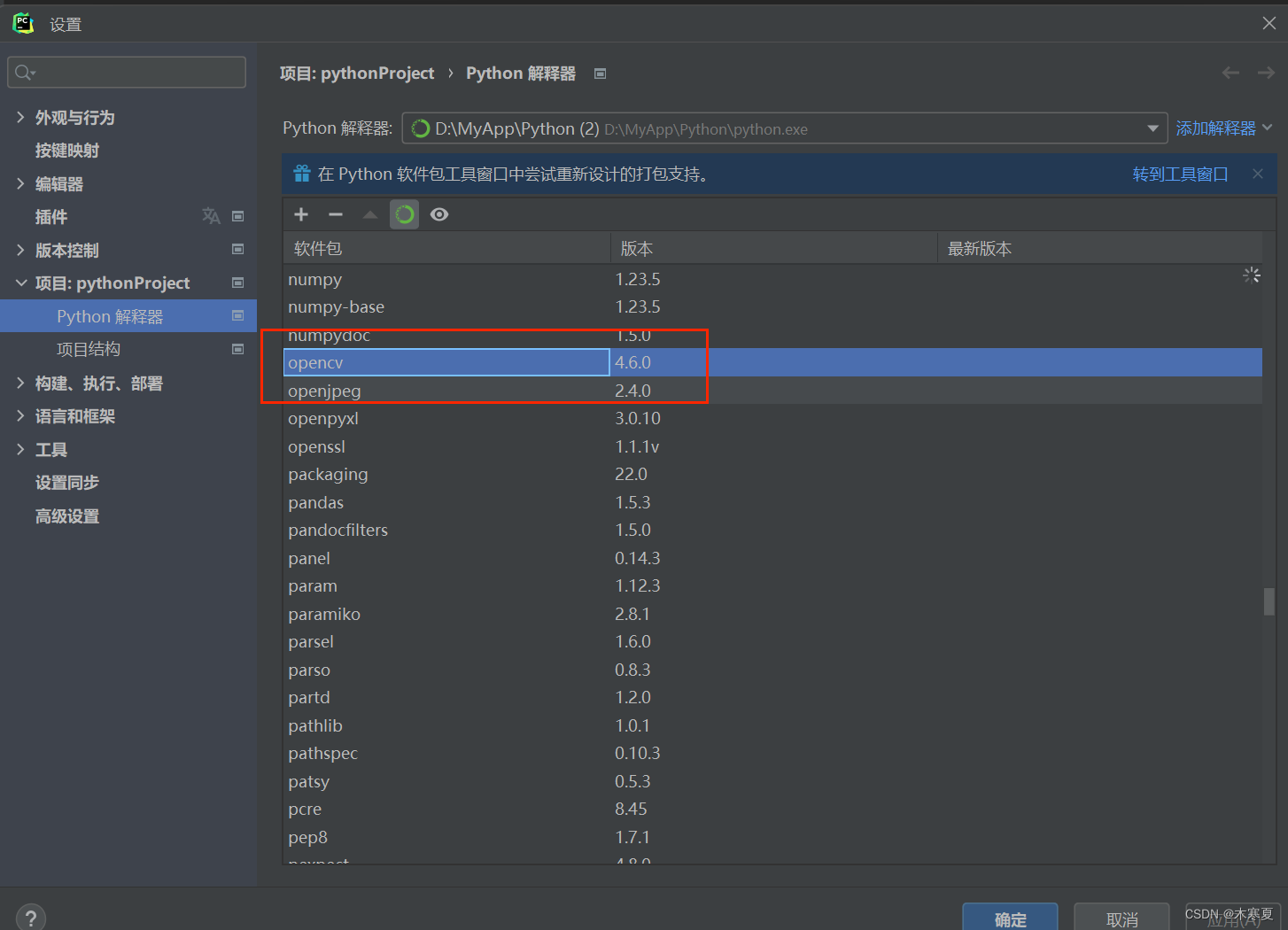The height and width of the screenshot is (930, 1288).
Task: Open the 添加解释器 dropdown menu
Action: click(1224, 128)
